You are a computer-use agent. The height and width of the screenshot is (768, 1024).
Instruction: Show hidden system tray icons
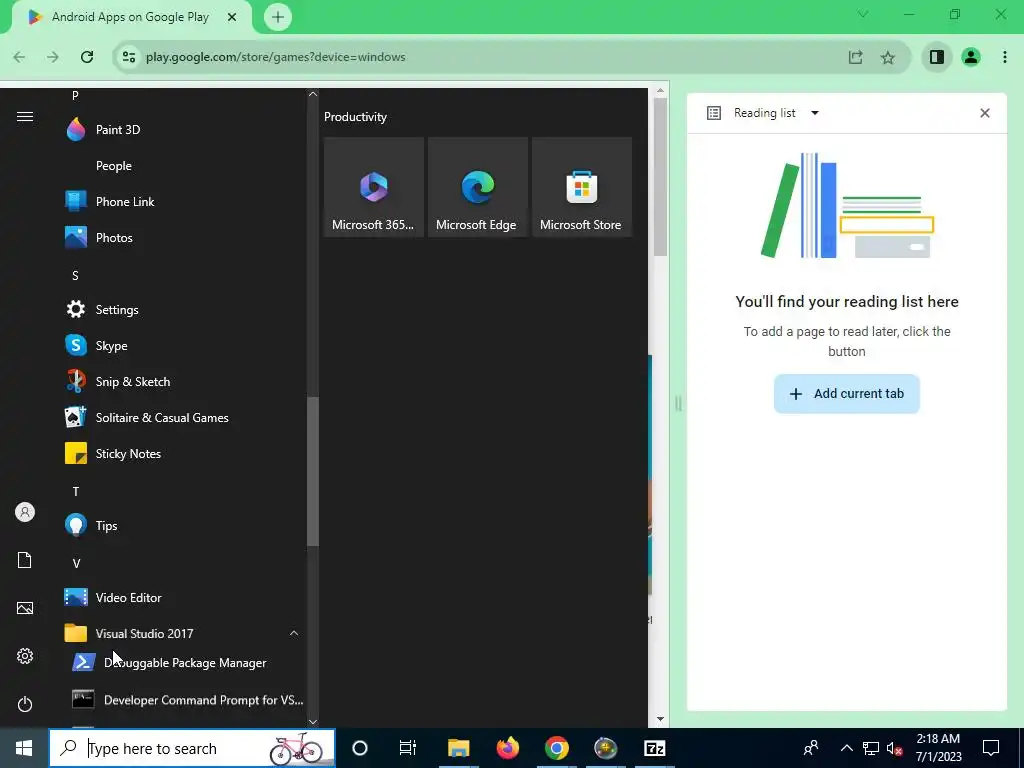click(846, 748)
